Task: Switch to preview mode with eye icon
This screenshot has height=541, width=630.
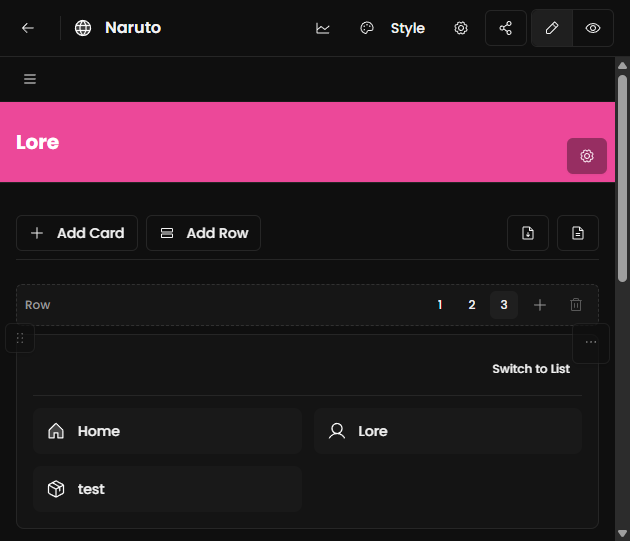Action: 593,28
